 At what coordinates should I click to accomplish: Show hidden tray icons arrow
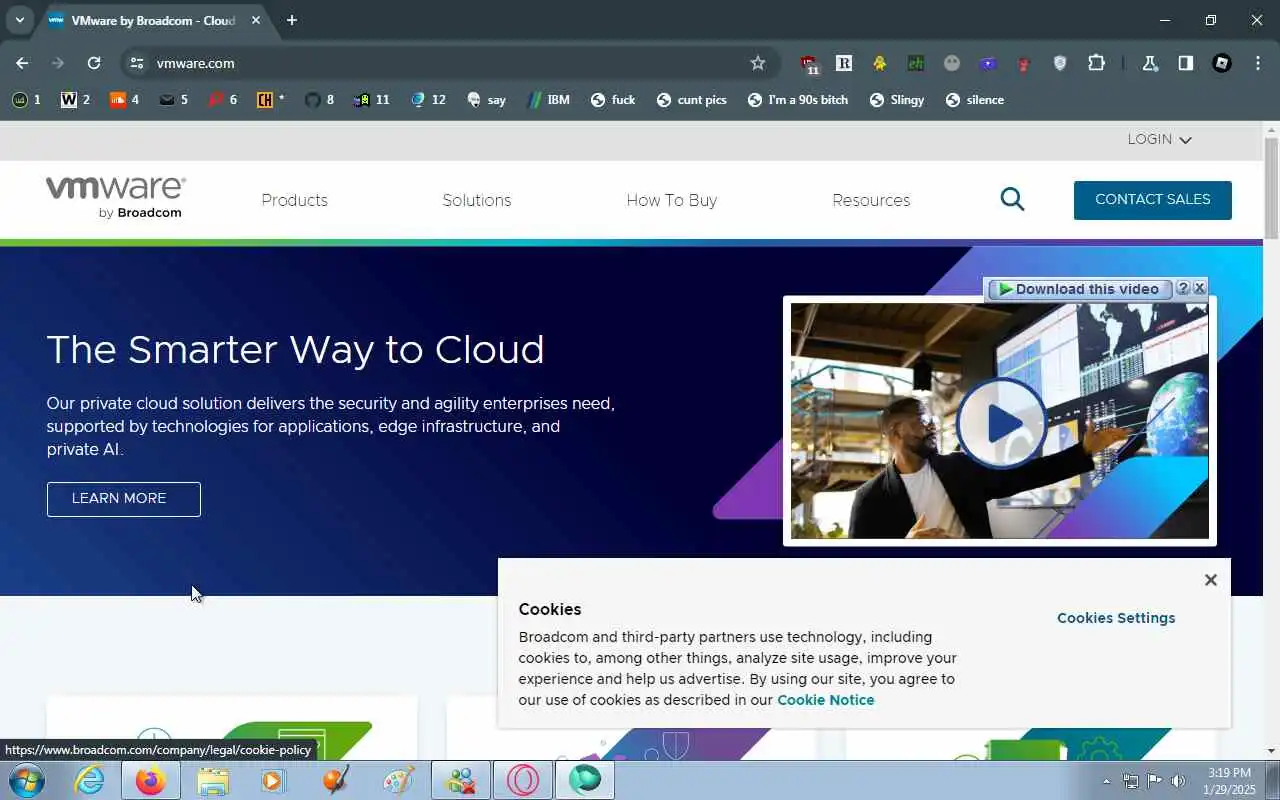point(1106,781)
